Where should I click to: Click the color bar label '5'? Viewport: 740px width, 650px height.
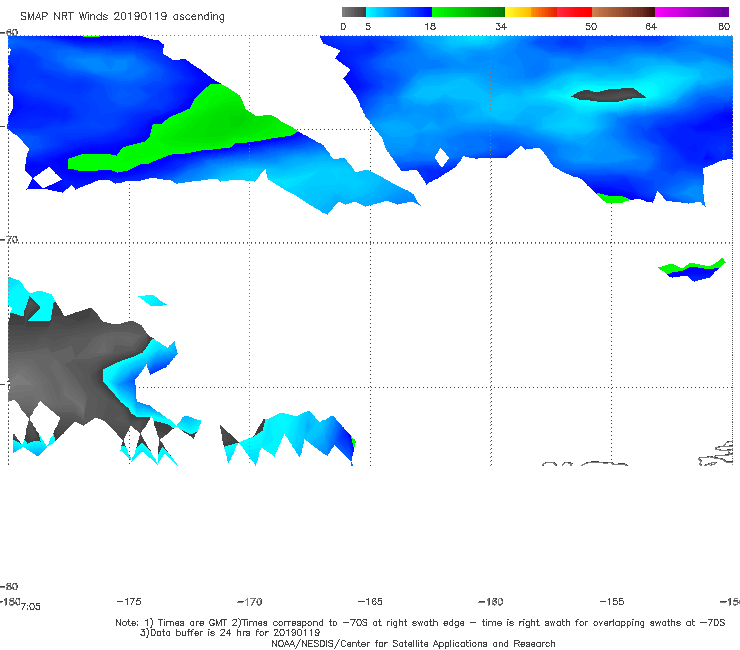pos(368,26)
